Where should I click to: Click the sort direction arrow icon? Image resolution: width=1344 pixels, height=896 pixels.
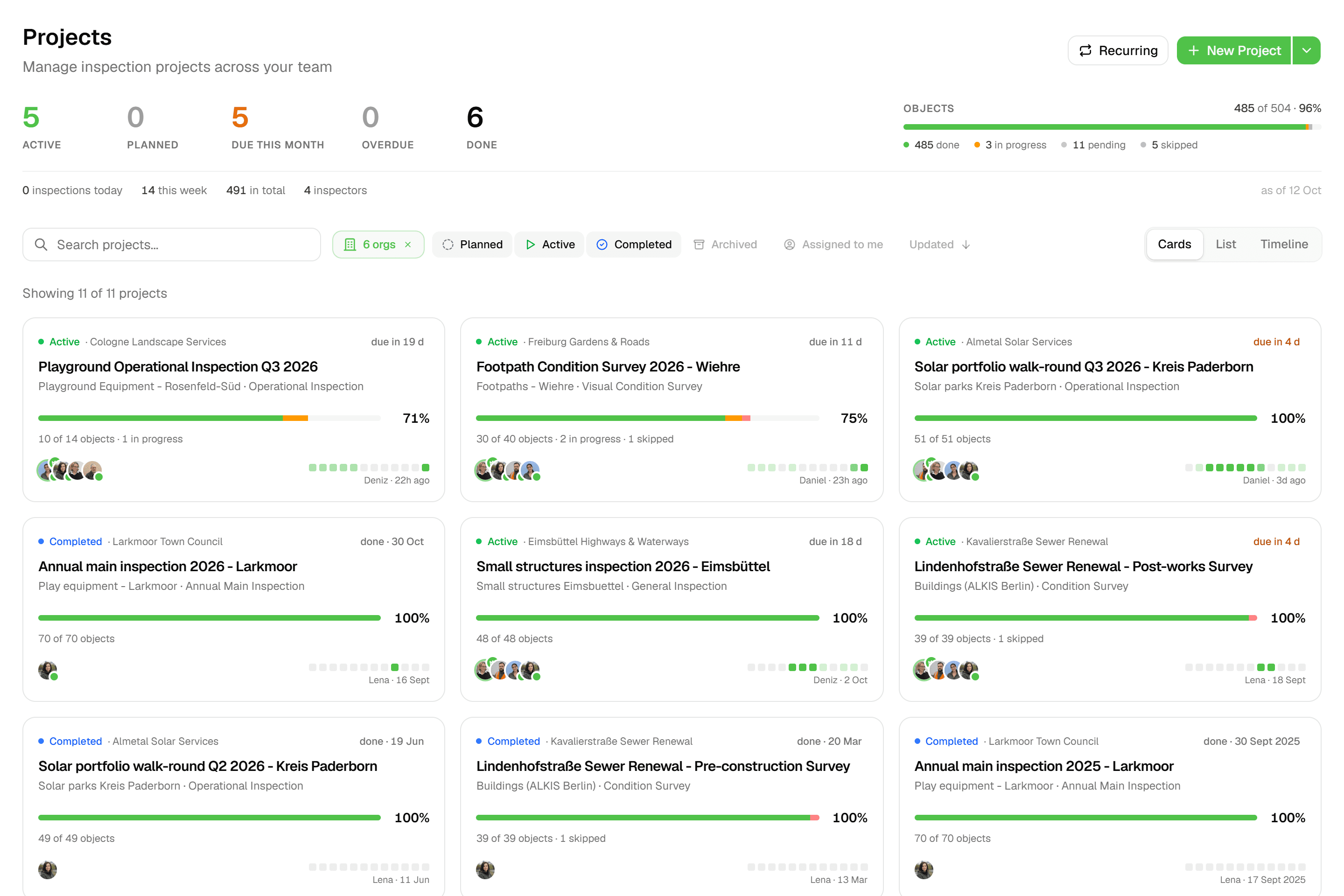(966, 245)
